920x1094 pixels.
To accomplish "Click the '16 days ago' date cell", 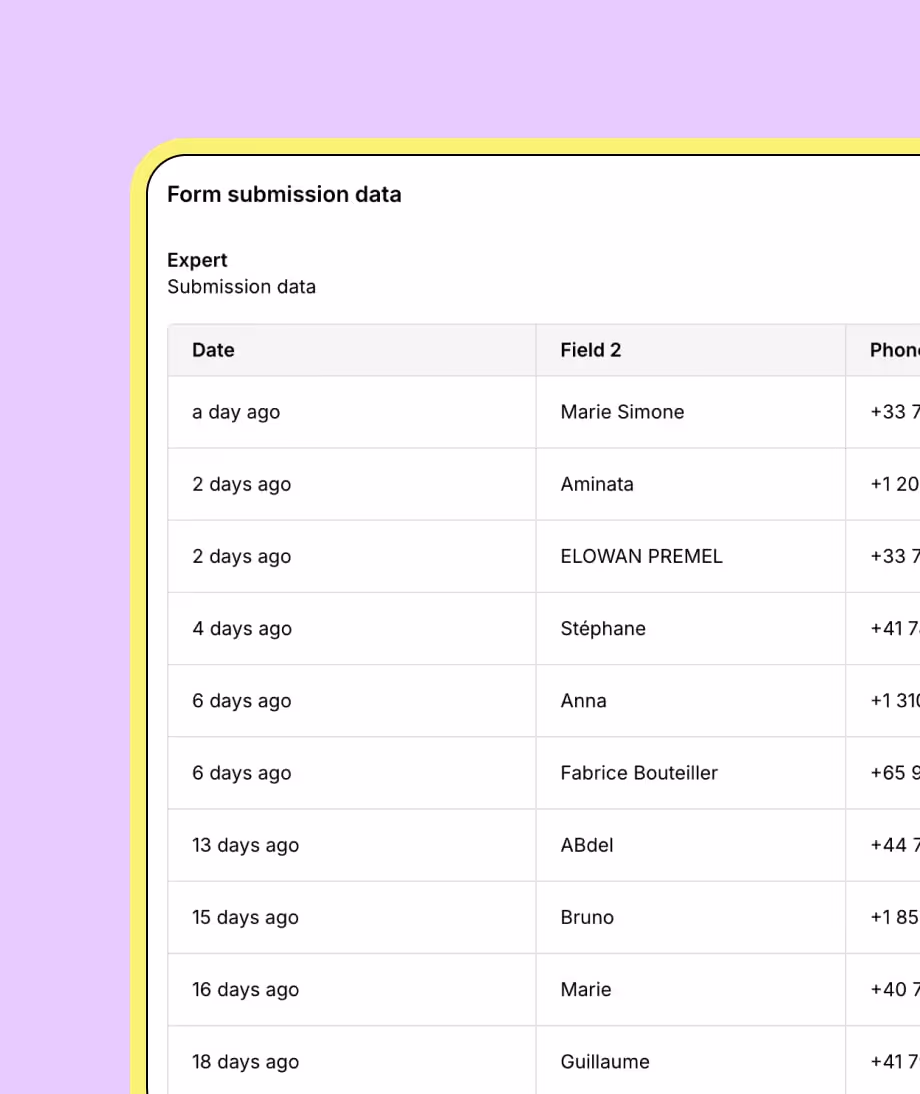I will (352, 989).
